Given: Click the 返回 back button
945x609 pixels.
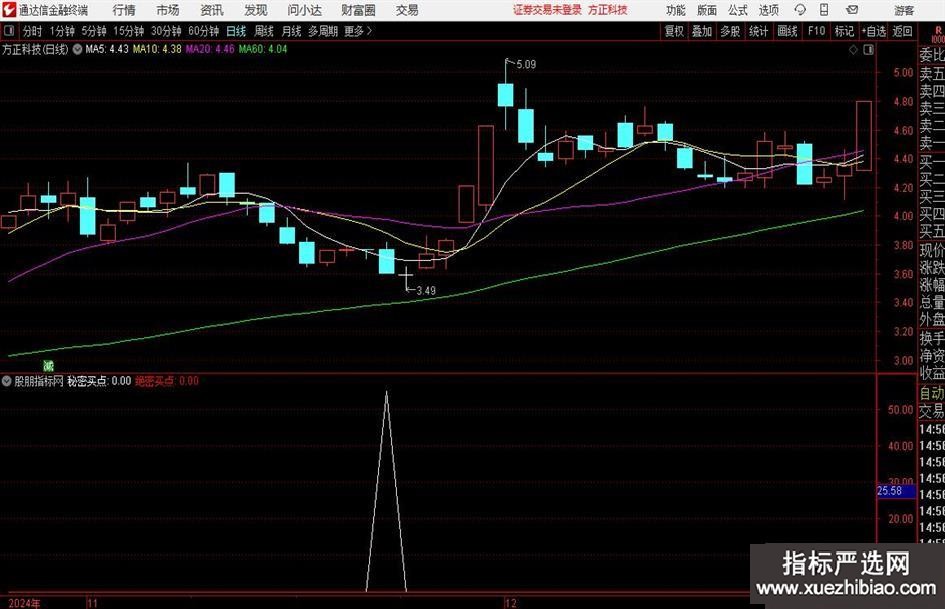Looking at the screenshot, I should 902,31.
